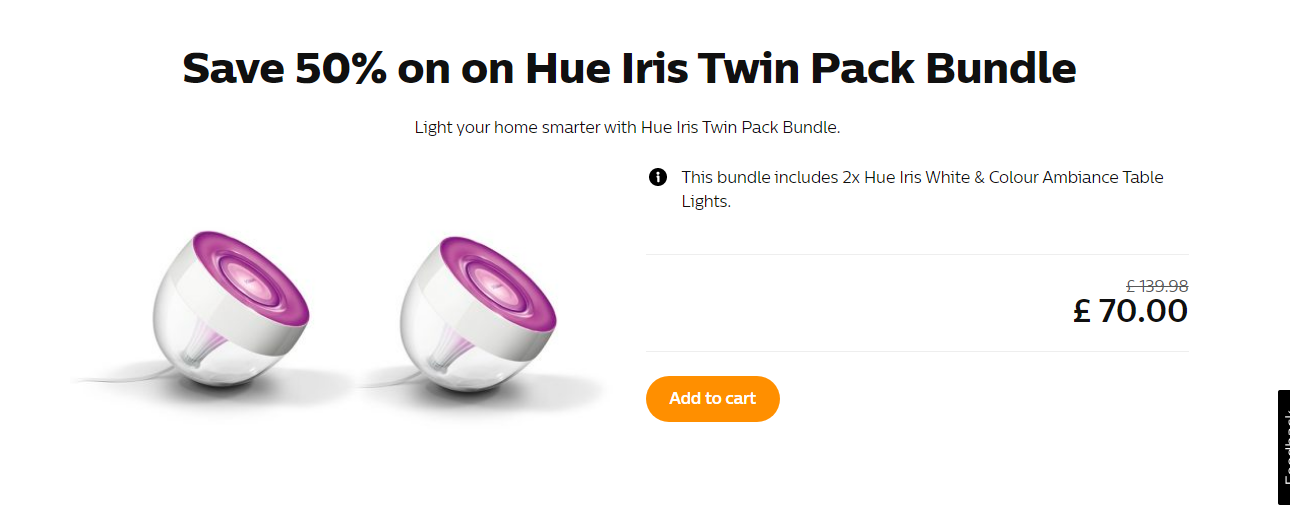Add the bundle to cart
Viewport: 1290px width, 524px height.
tap(712, 398)
